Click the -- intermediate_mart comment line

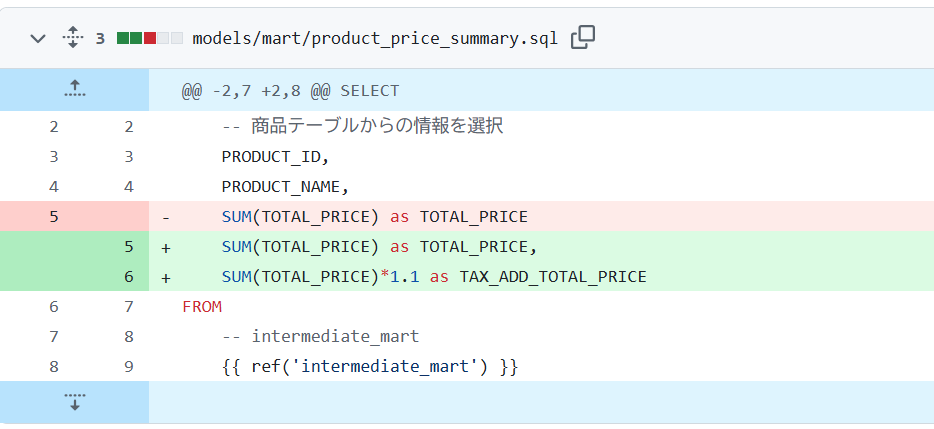pyautogui.click(x=541, y=337)
